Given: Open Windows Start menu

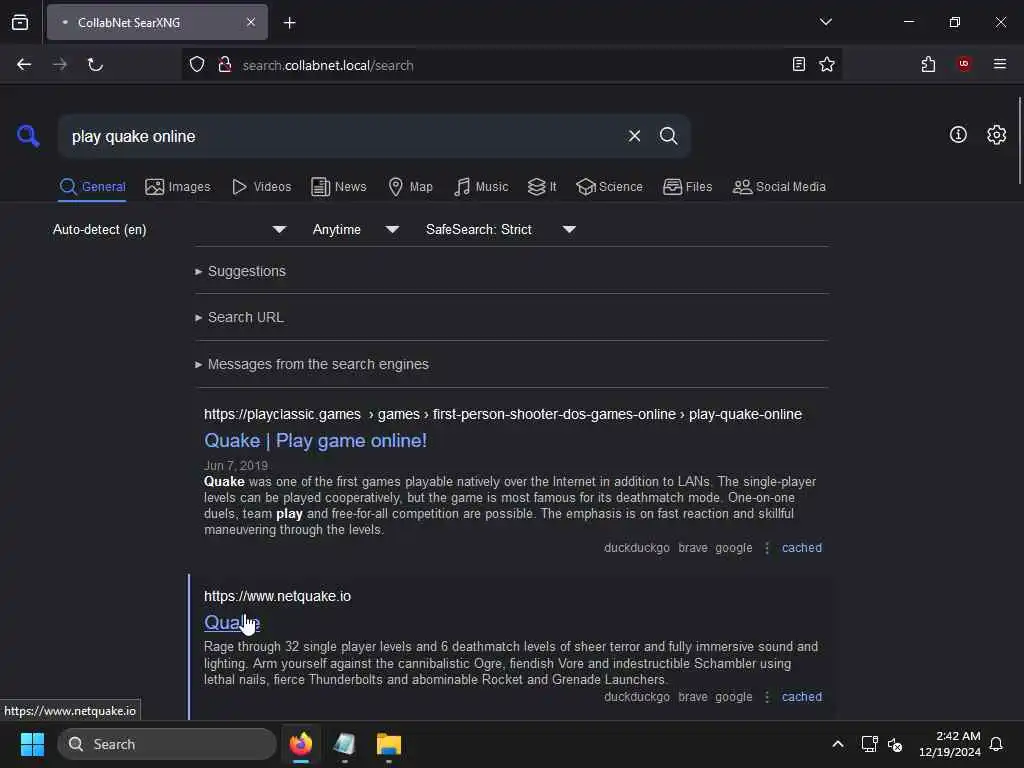Looking at the screenshot, I should point(32,744).
